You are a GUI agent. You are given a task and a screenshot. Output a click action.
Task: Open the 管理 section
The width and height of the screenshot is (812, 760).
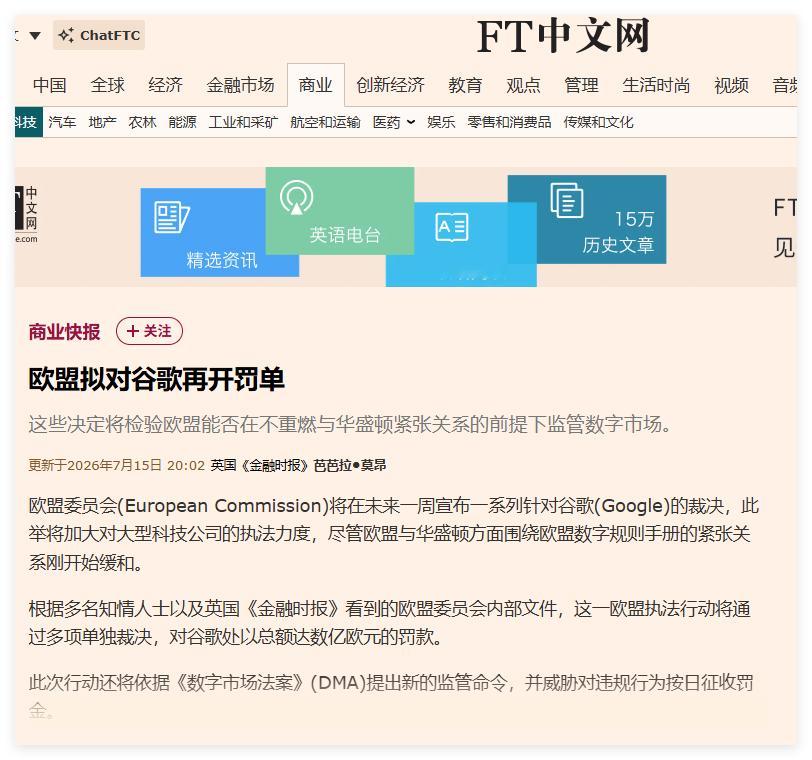click(x=581, y=85)
